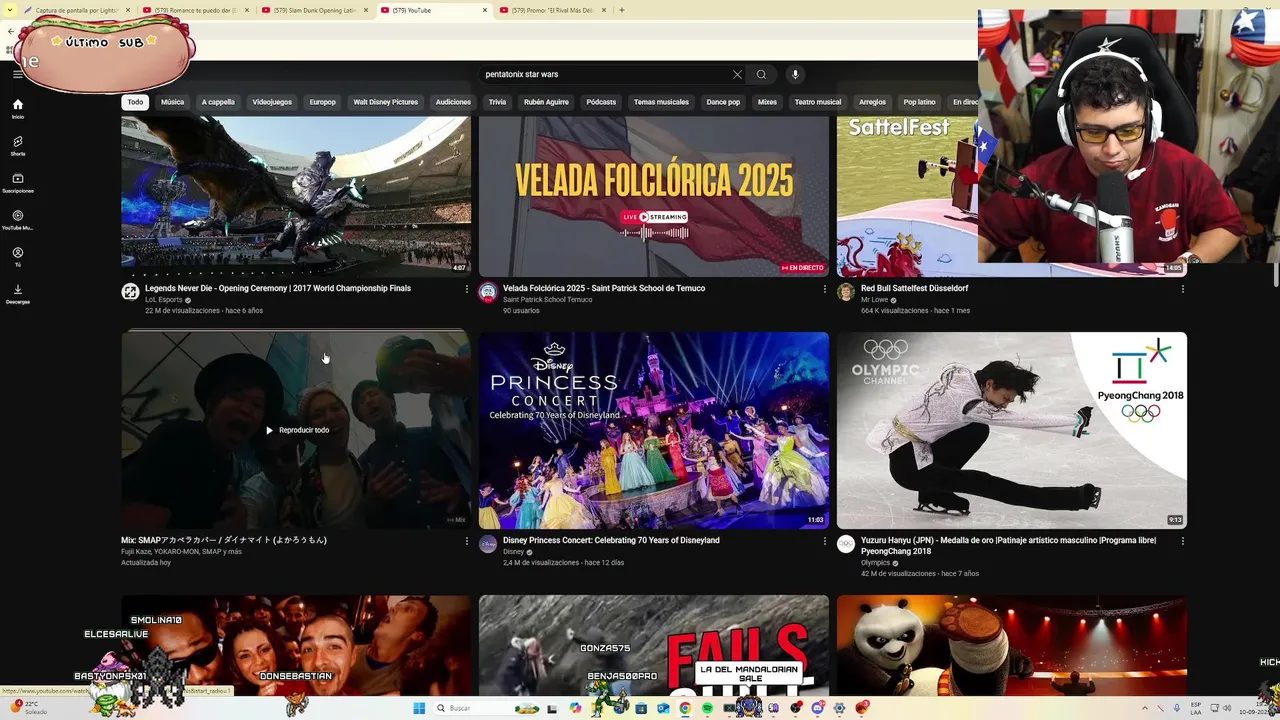Select the Temas musicales chip
Screen dimensions: 1280x720
click(x=661, y=102)
